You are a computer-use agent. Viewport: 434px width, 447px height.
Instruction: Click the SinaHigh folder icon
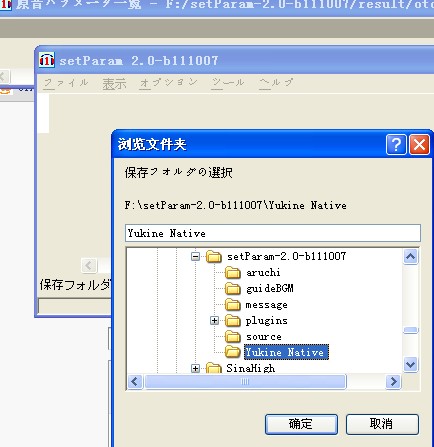click(x=214, y=368)
